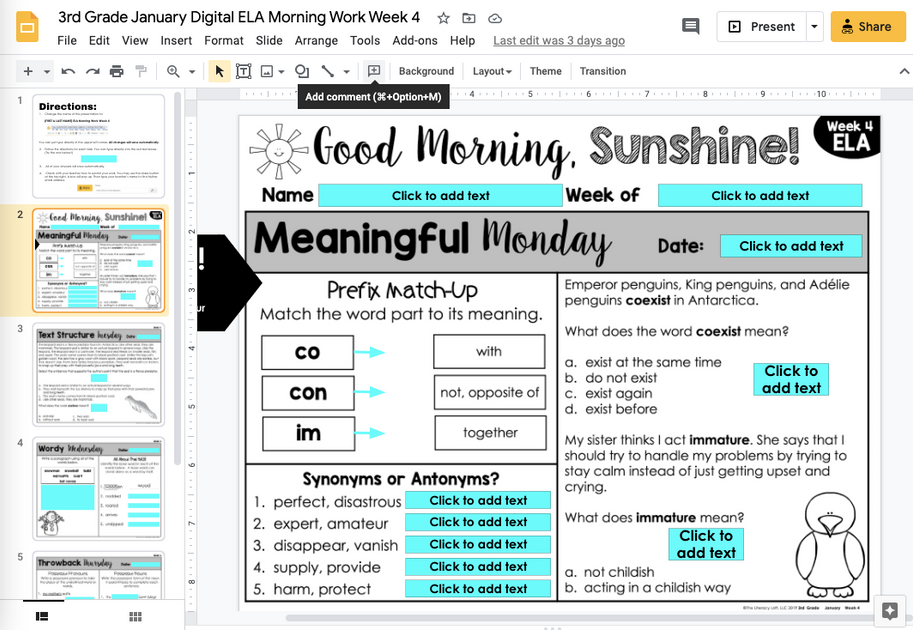
Task: Open comment history
Action: pos(690,27)
